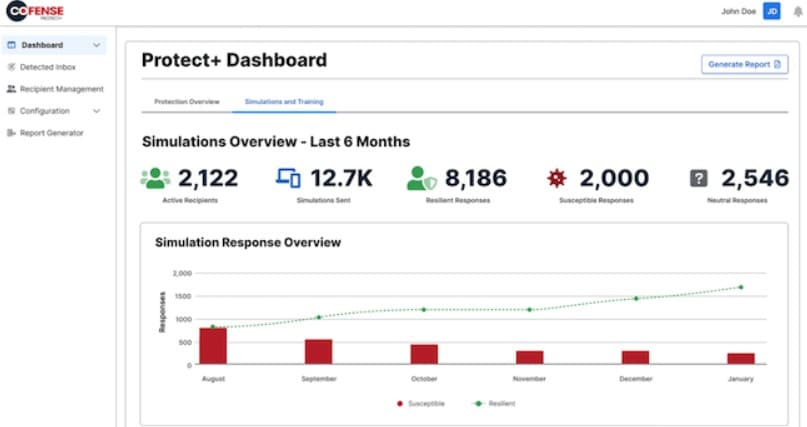This screenshot has width=807, height=427.
Task: Open the notifications bell
Action: [798, 12]
